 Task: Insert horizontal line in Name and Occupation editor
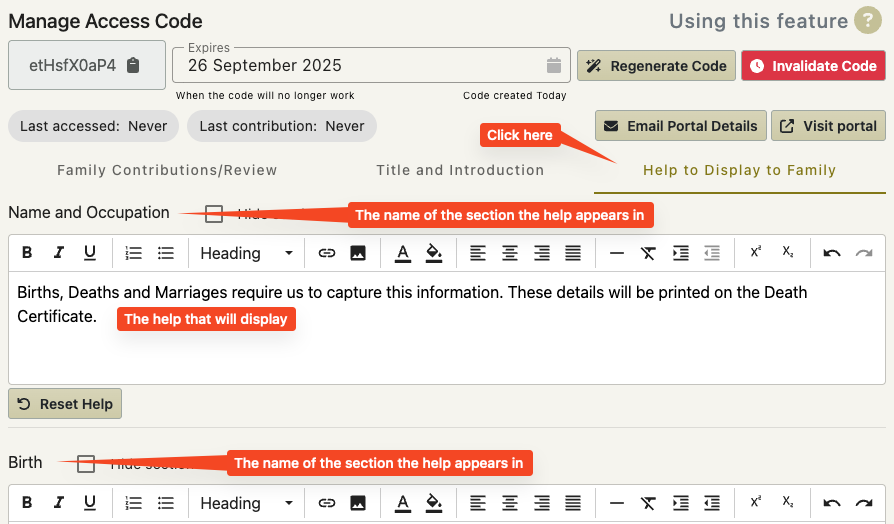pos(616,253)
